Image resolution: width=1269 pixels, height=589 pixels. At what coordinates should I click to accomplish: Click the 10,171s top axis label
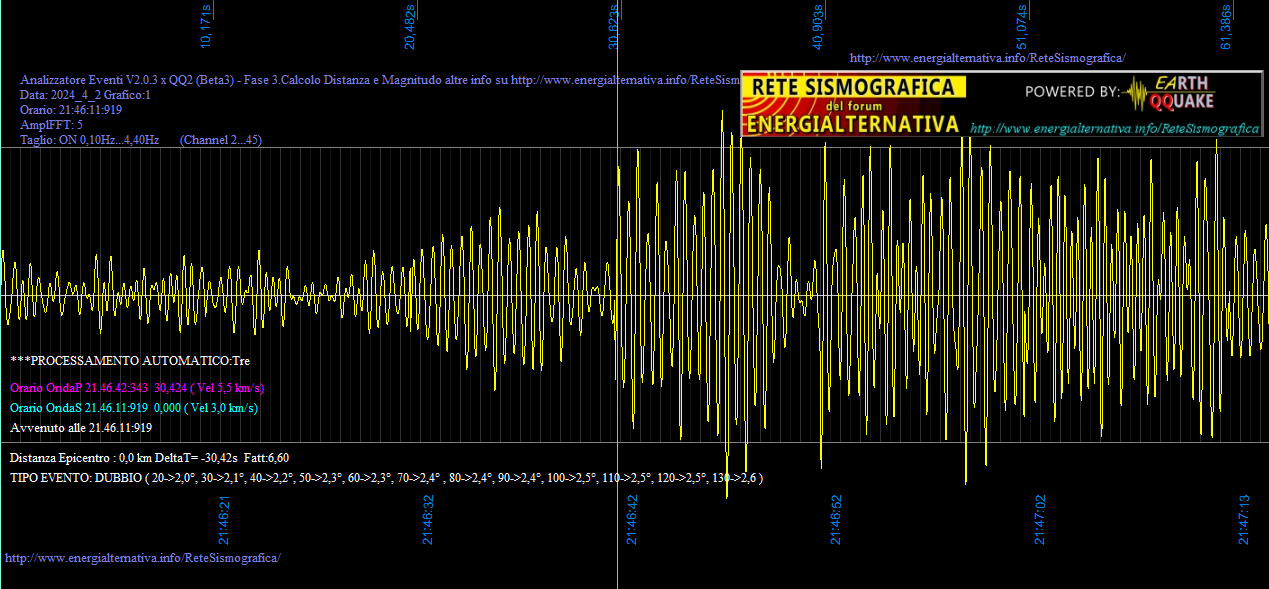[x=206, y=25]
